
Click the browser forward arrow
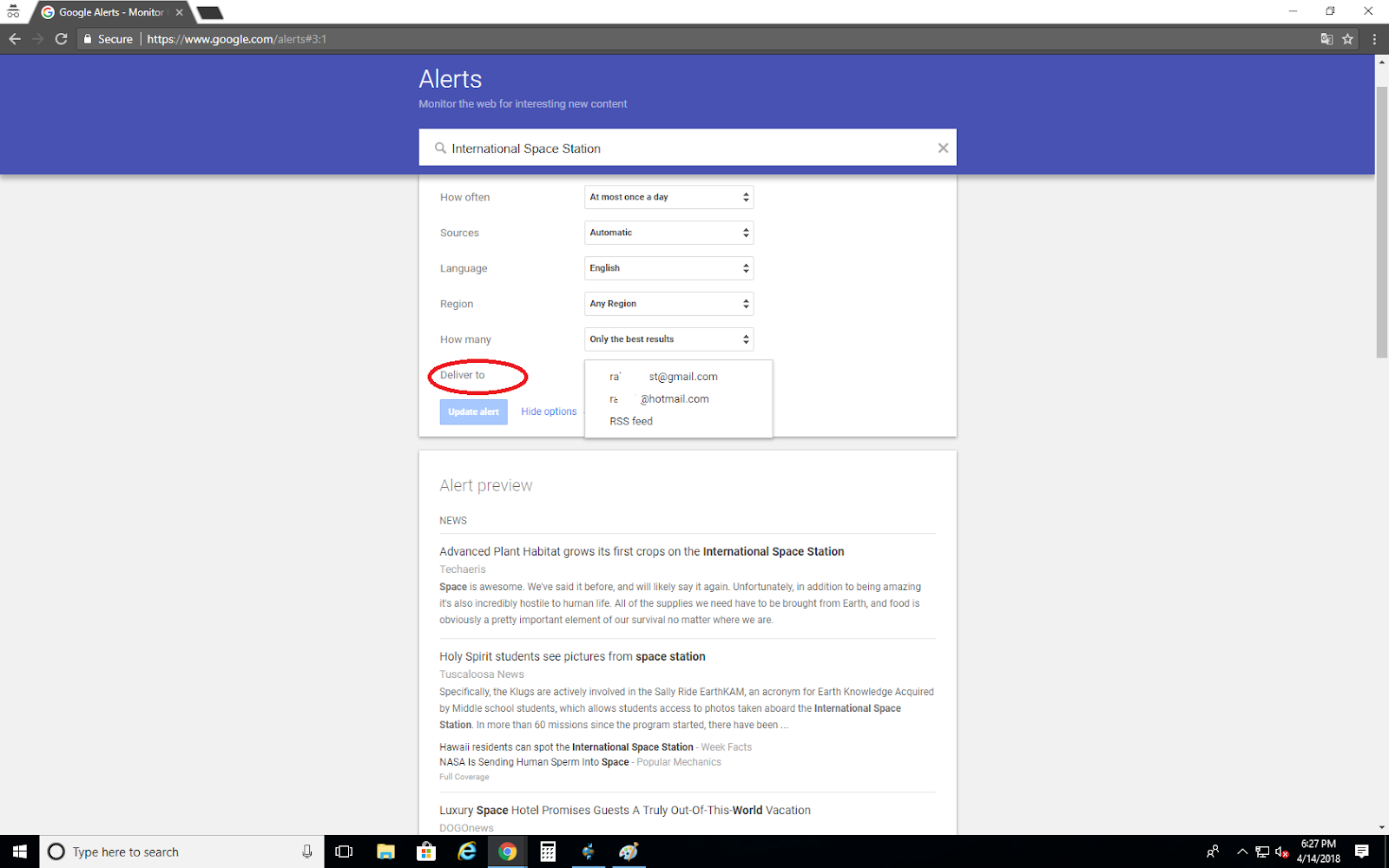pyautogui.click(x=37, y=39)
